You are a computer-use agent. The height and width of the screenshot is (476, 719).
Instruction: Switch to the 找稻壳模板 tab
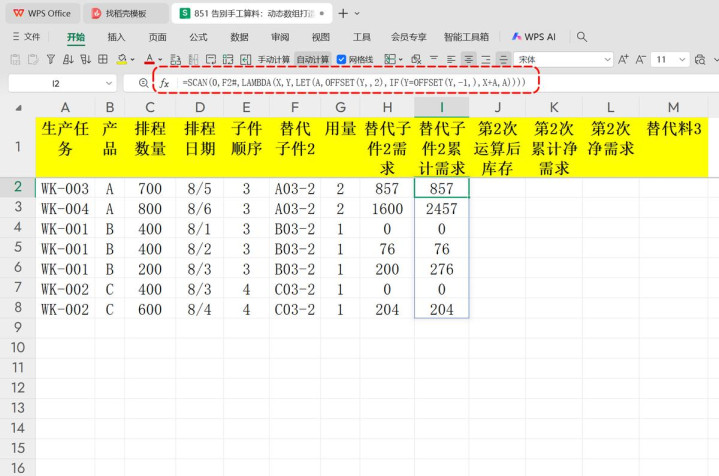click(x=125, y=13)
